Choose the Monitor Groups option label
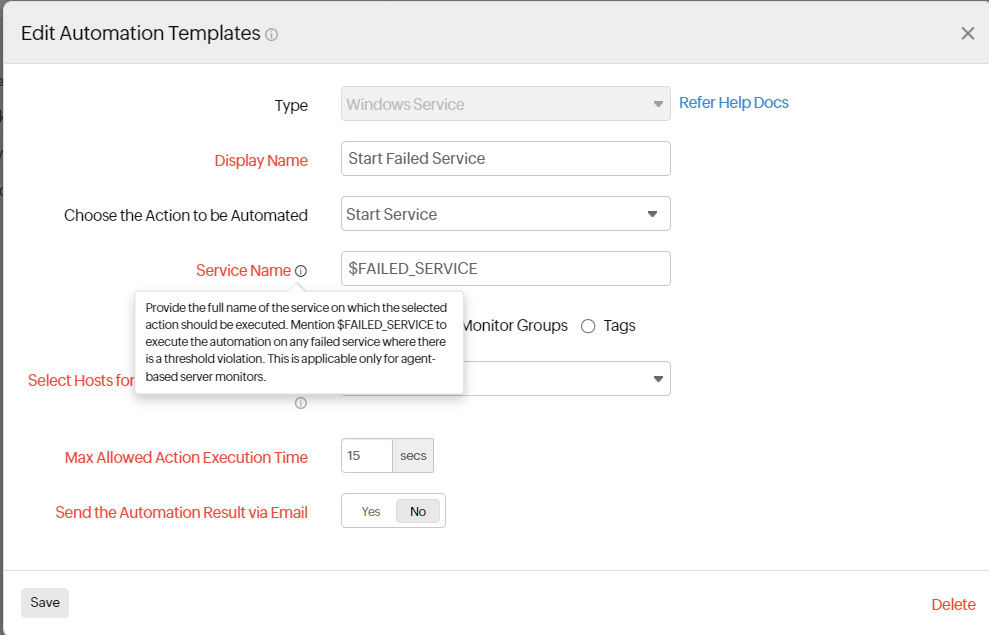The image size is (989, 635). [x=514, y=326]
